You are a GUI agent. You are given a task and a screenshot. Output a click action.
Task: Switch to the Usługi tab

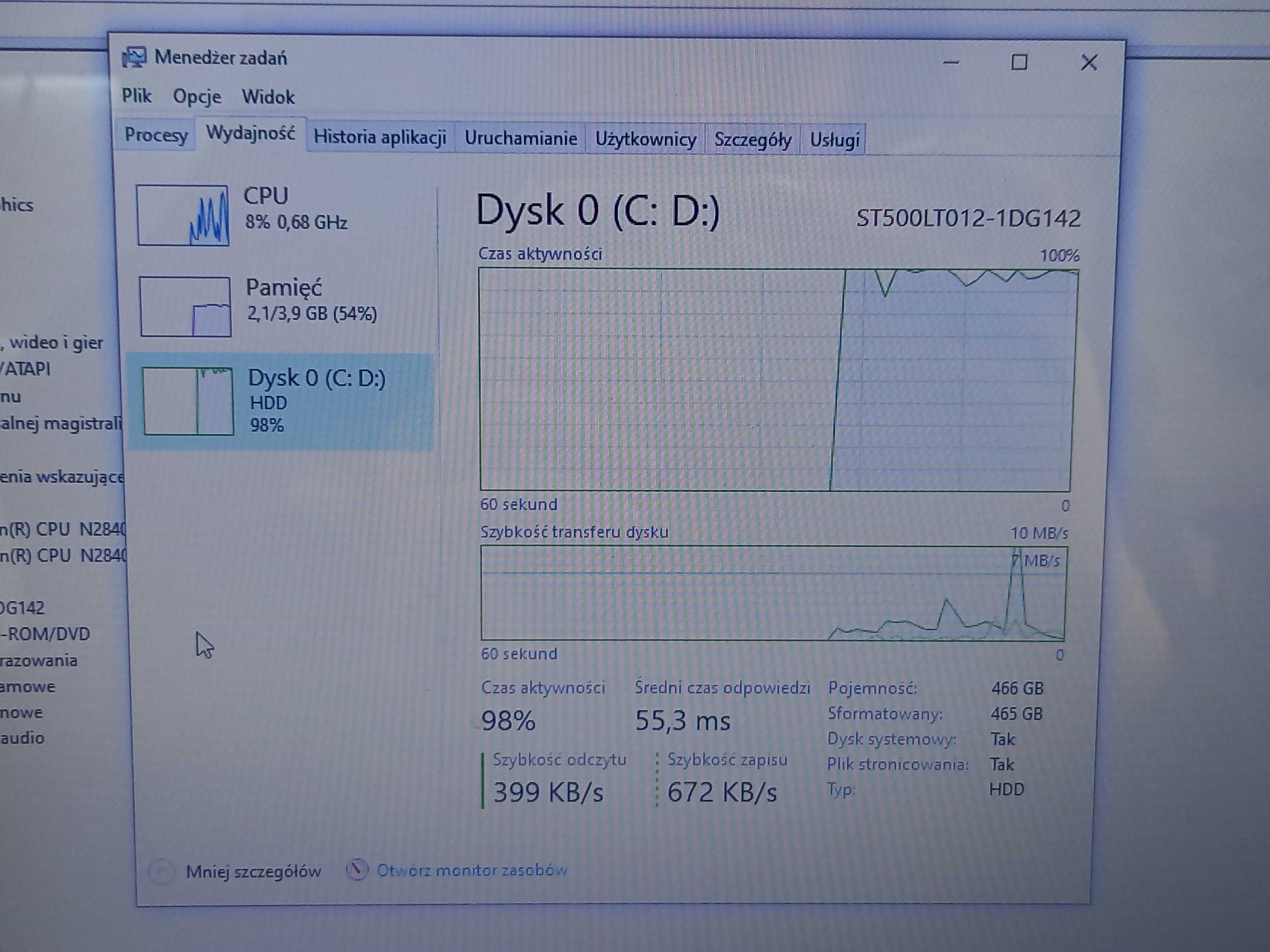pyautogui.click(x=834, y=140)
